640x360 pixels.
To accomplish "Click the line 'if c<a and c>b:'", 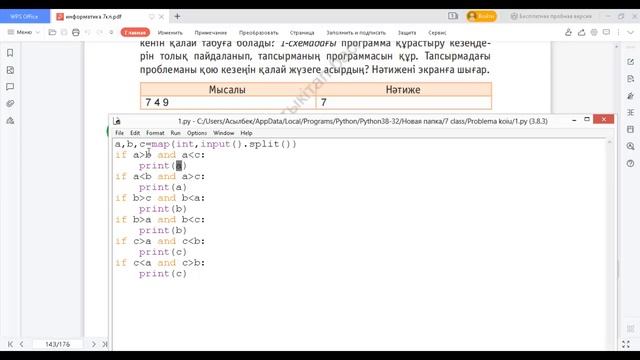I will point(160,263).
